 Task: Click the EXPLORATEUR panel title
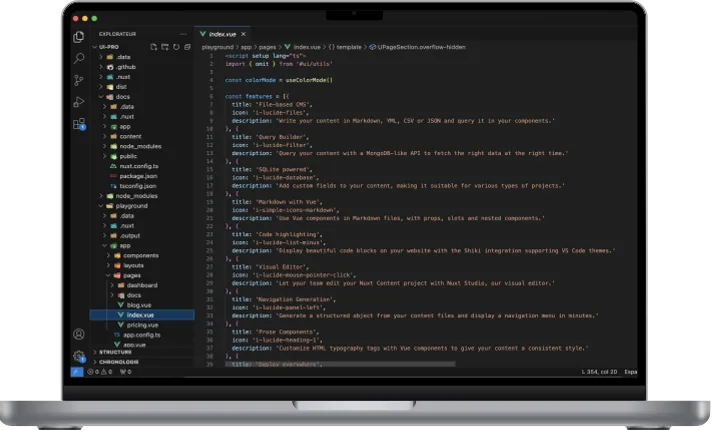[x=118, y=34]
